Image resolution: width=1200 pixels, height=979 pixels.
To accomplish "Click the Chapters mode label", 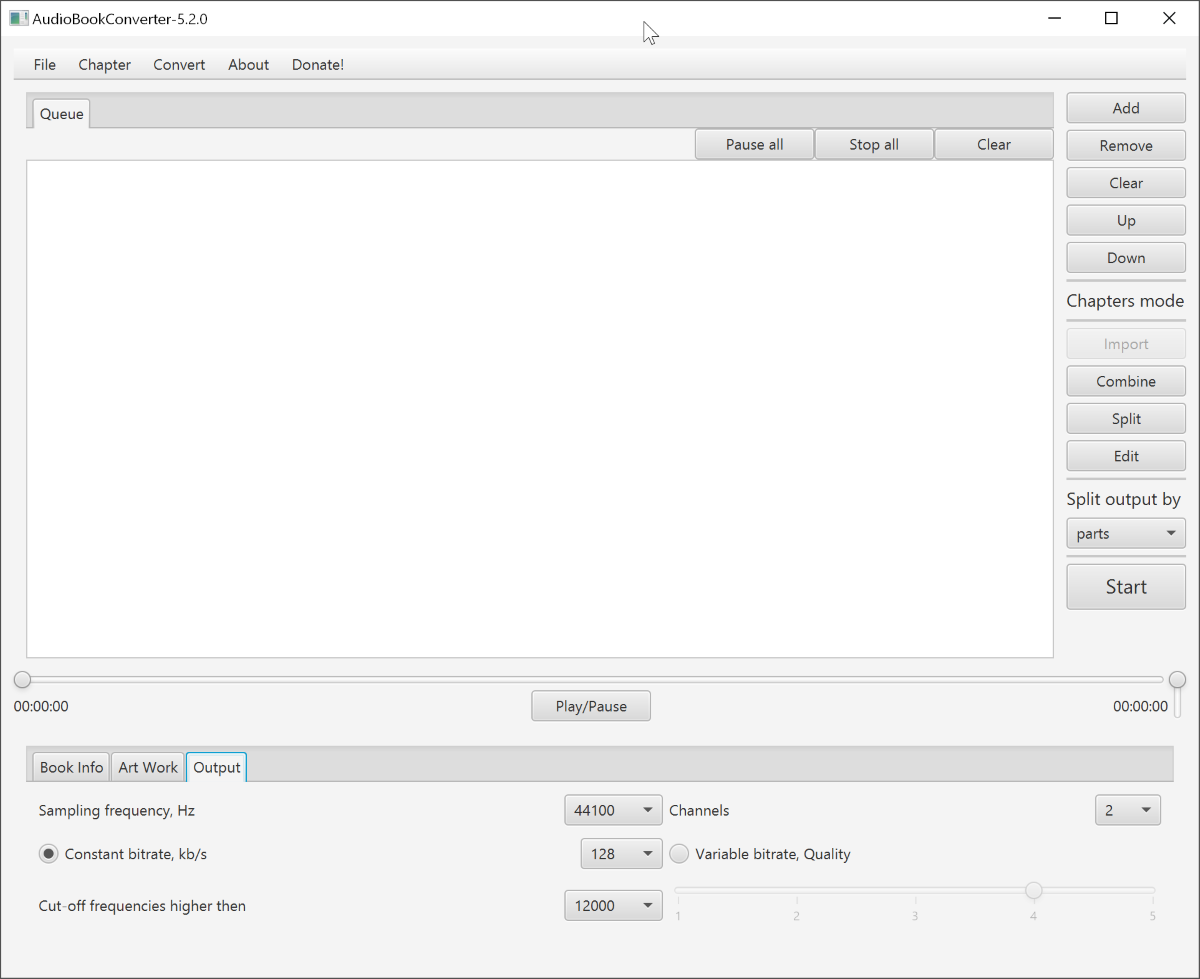I will point(1125,301).
